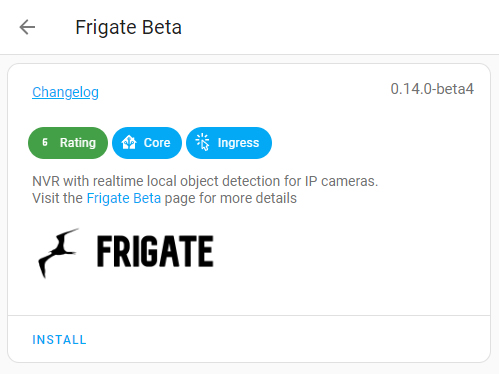Click the FRIGATE wordmark image
Screen dimensions: 499x374
(x=155, y=251)
